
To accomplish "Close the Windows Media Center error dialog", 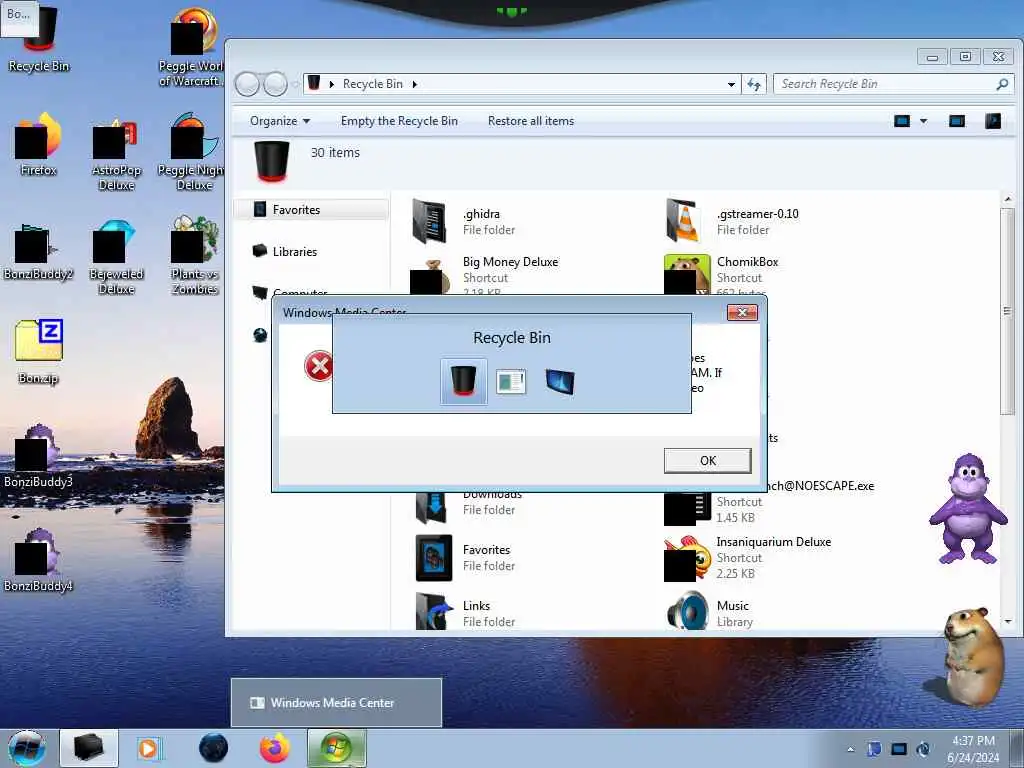I will tap(743, 313).
